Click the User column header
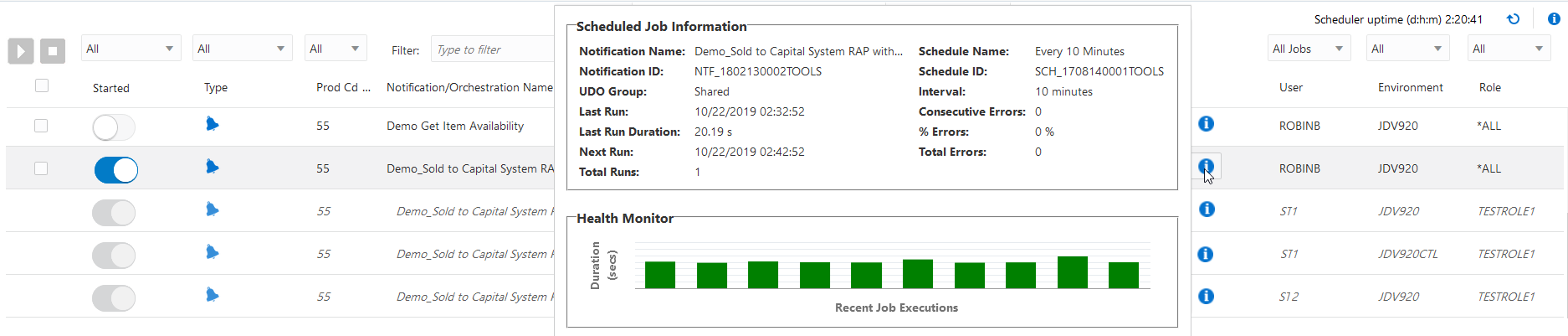 (x=1290, y=87)
